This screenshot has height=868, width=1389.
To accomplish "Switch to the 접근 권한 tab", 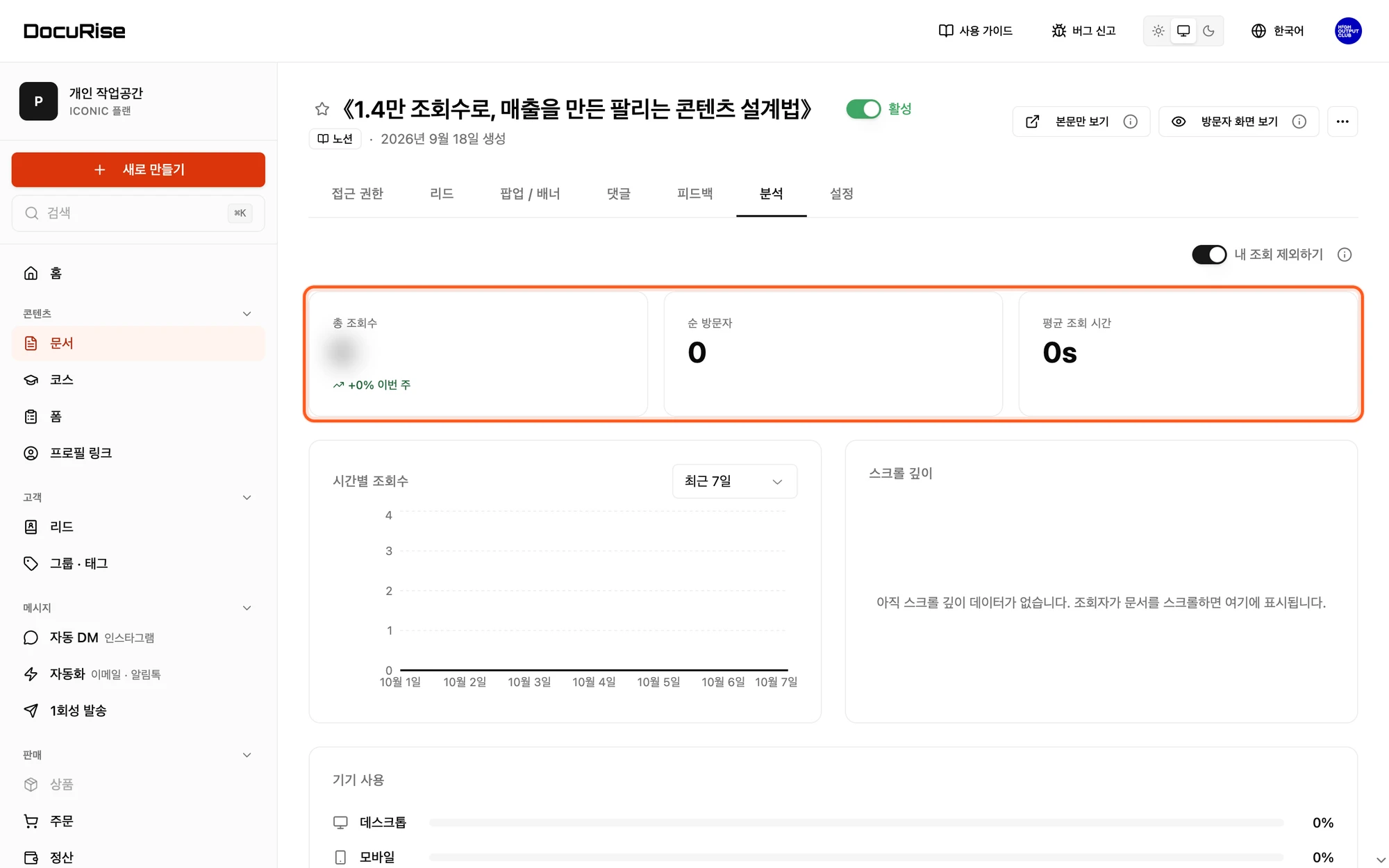I will coord(357,194).
